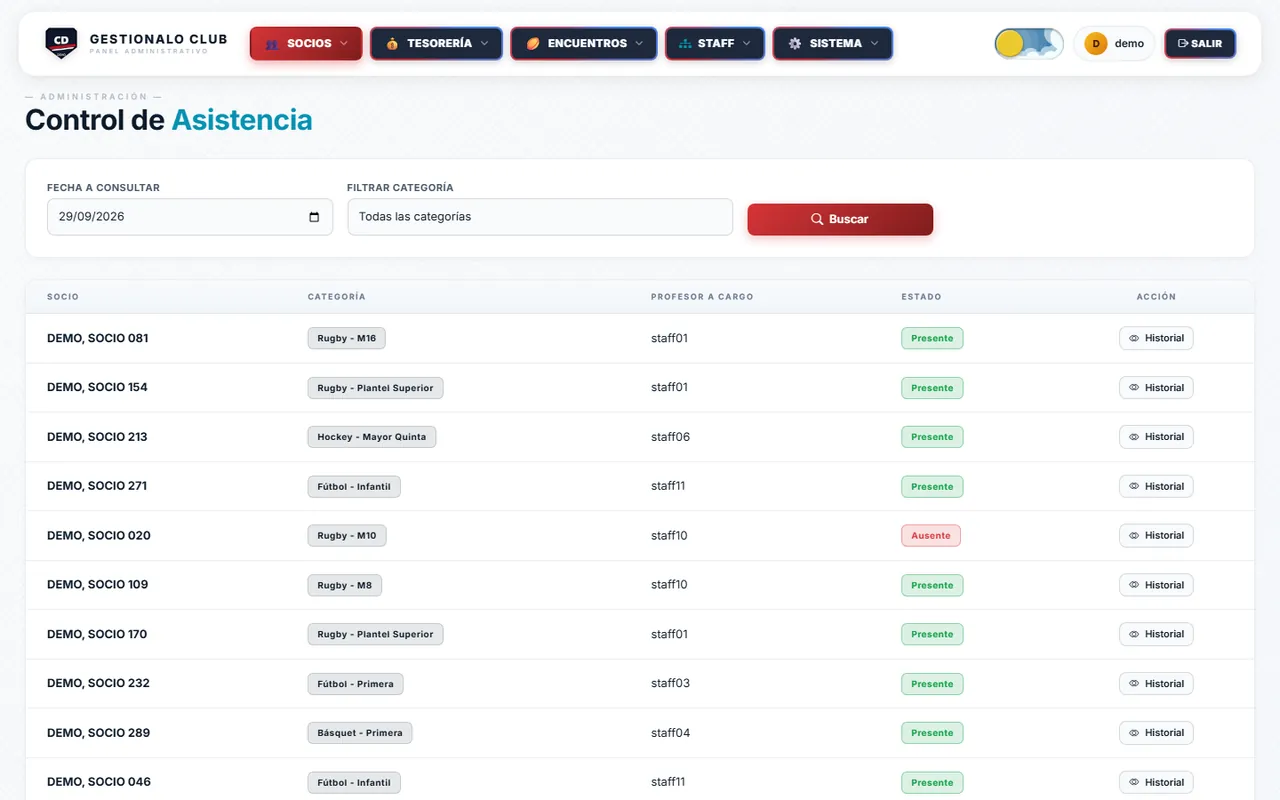Click the Presente status of SOCIO 081

click(932, 338)
